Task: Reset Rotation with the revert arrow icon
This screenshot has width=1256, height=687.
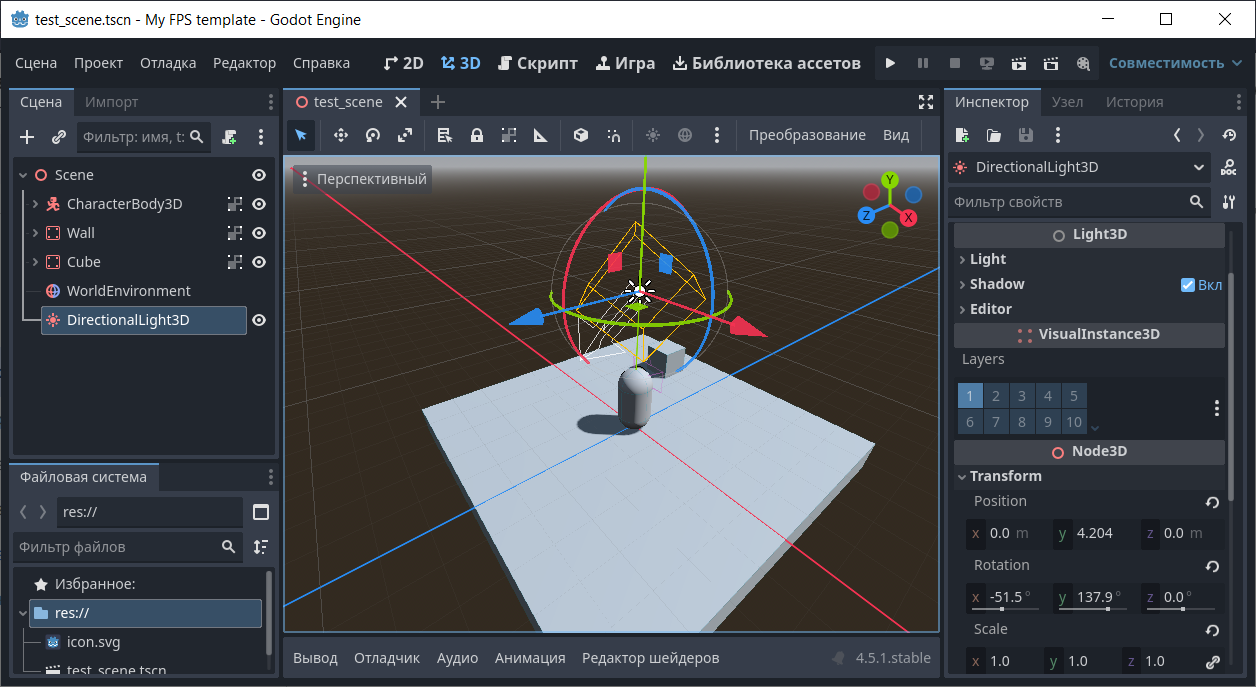Action: 1212,566
